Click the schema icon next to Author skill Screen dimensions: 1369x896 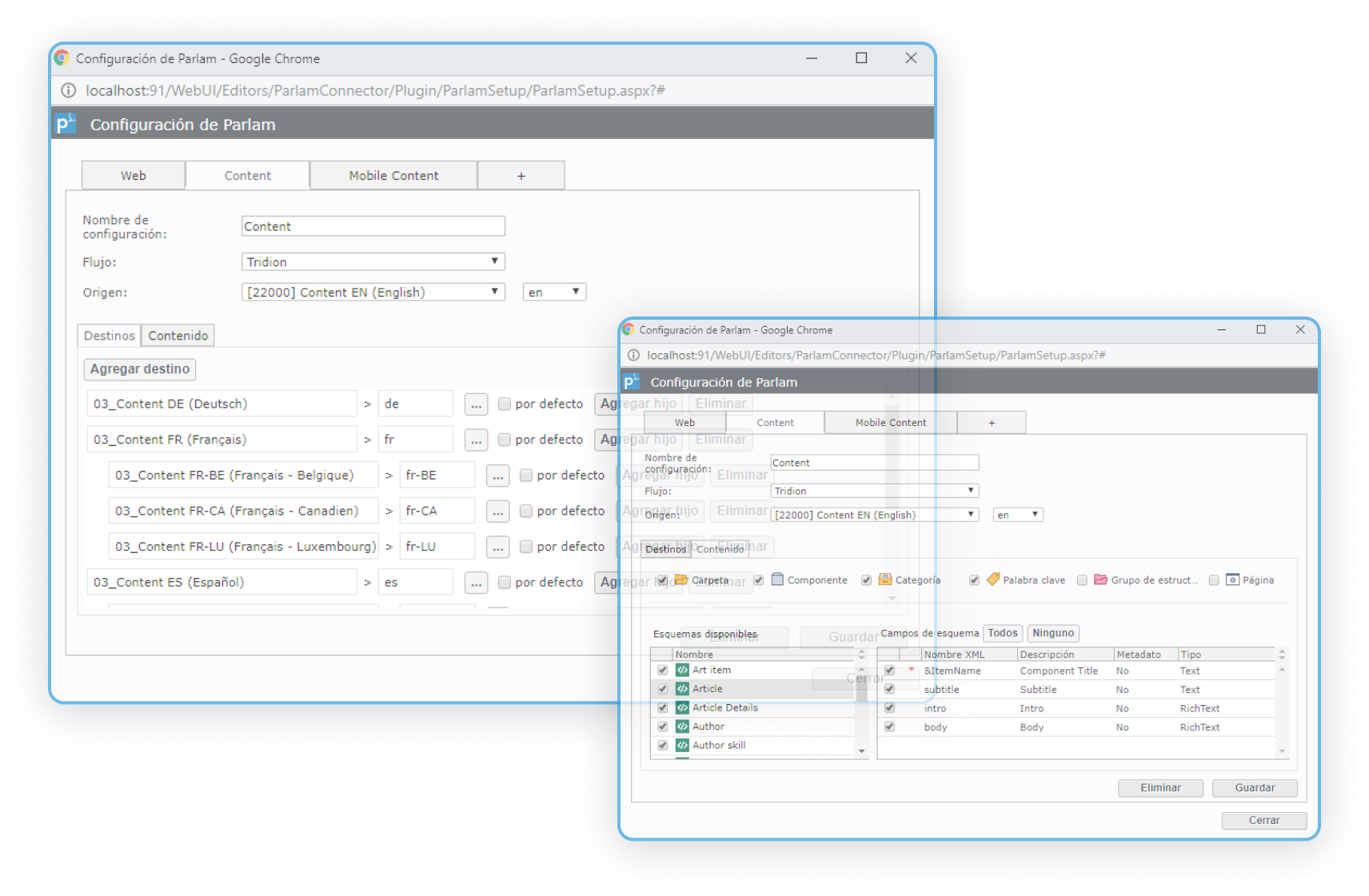tap(682, 745)
